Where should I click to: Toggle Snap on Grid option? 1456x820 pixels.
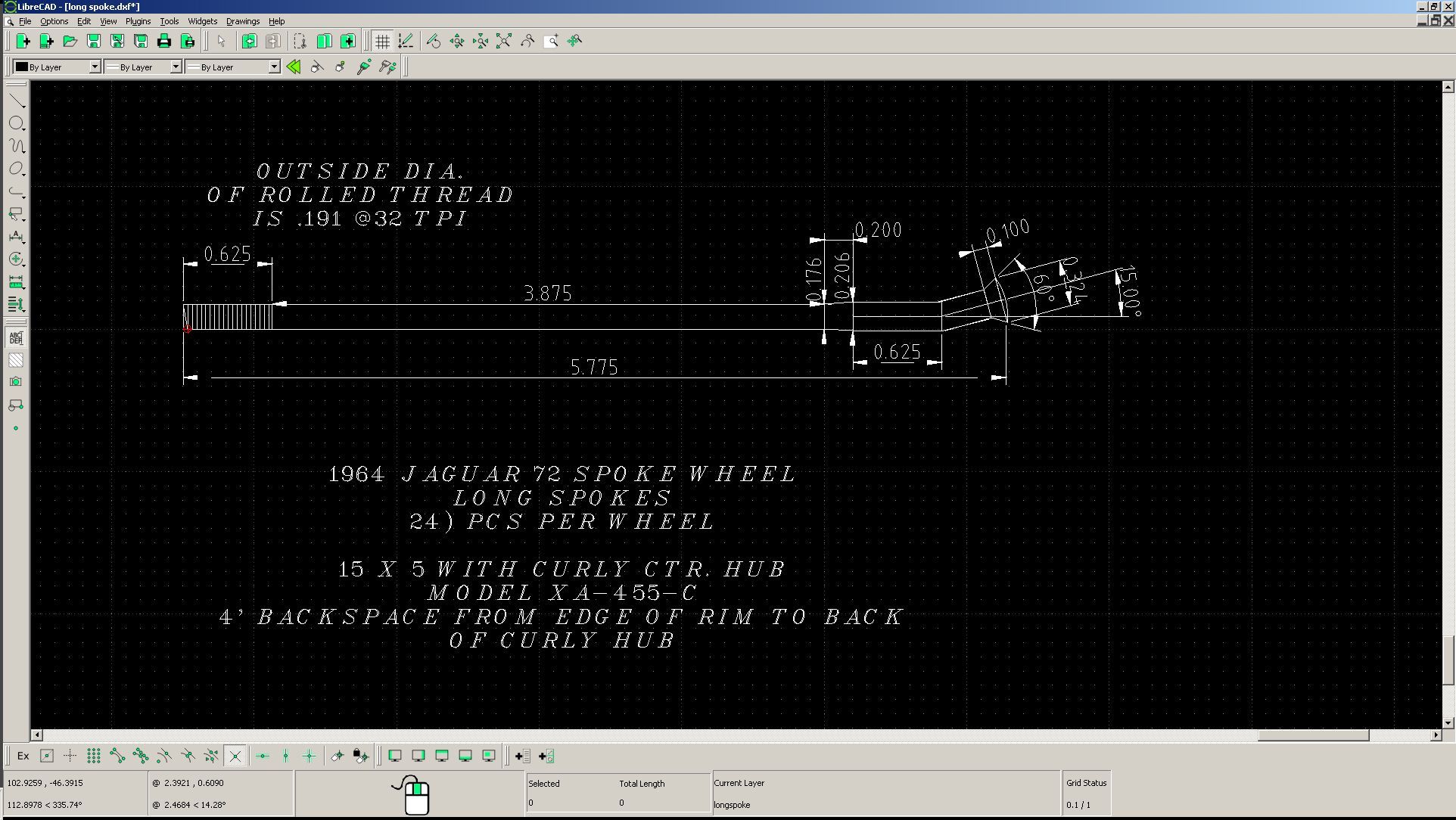94,756
